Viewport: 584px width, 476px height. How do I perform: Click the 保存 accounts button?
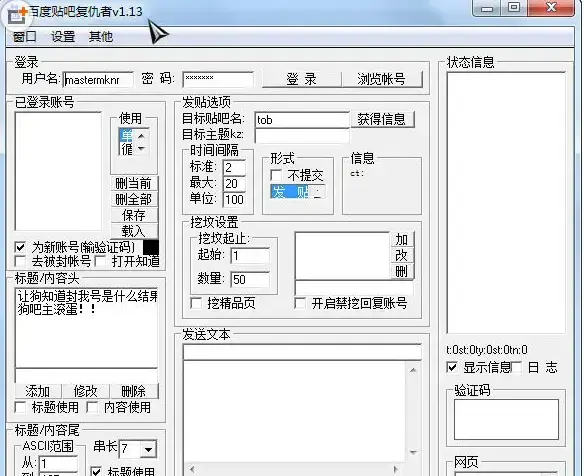pos(134,215)
